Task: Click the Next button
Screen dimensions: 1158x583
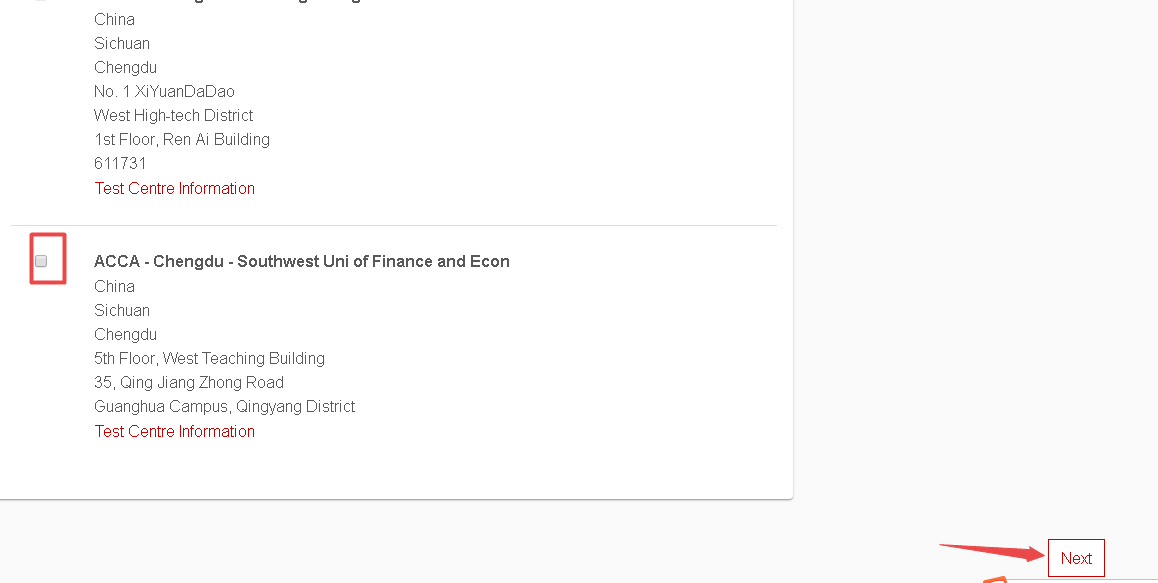Action: pyautogui.click(x=1076, y=558)
